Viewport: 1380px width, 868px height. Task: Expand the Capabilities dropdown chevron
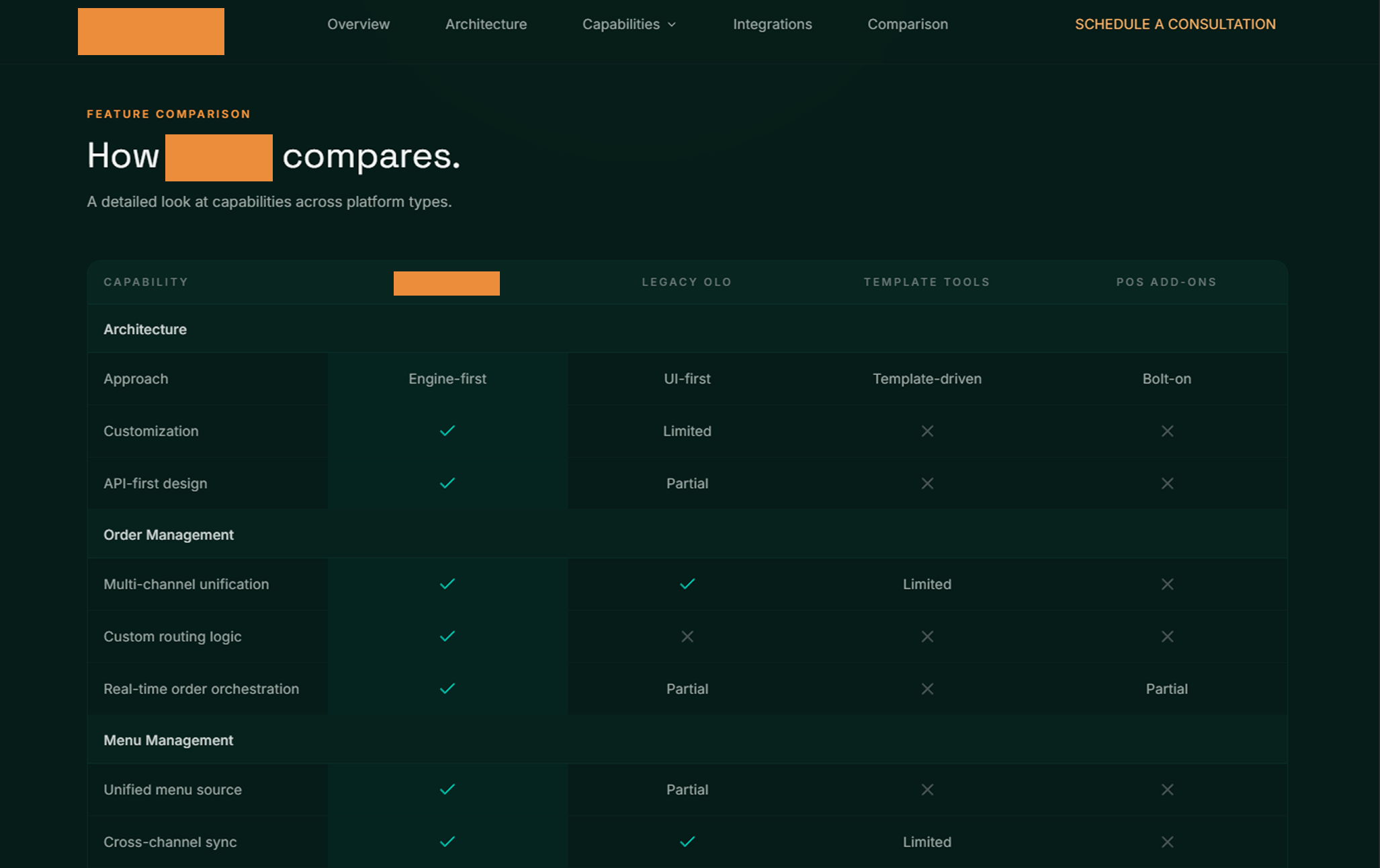(x=671, y=25)
